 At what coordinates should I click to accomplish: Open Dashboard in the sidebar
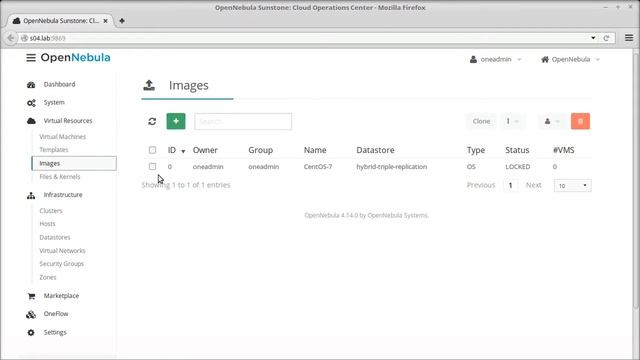pyautogui.click(x=60, y=84)
